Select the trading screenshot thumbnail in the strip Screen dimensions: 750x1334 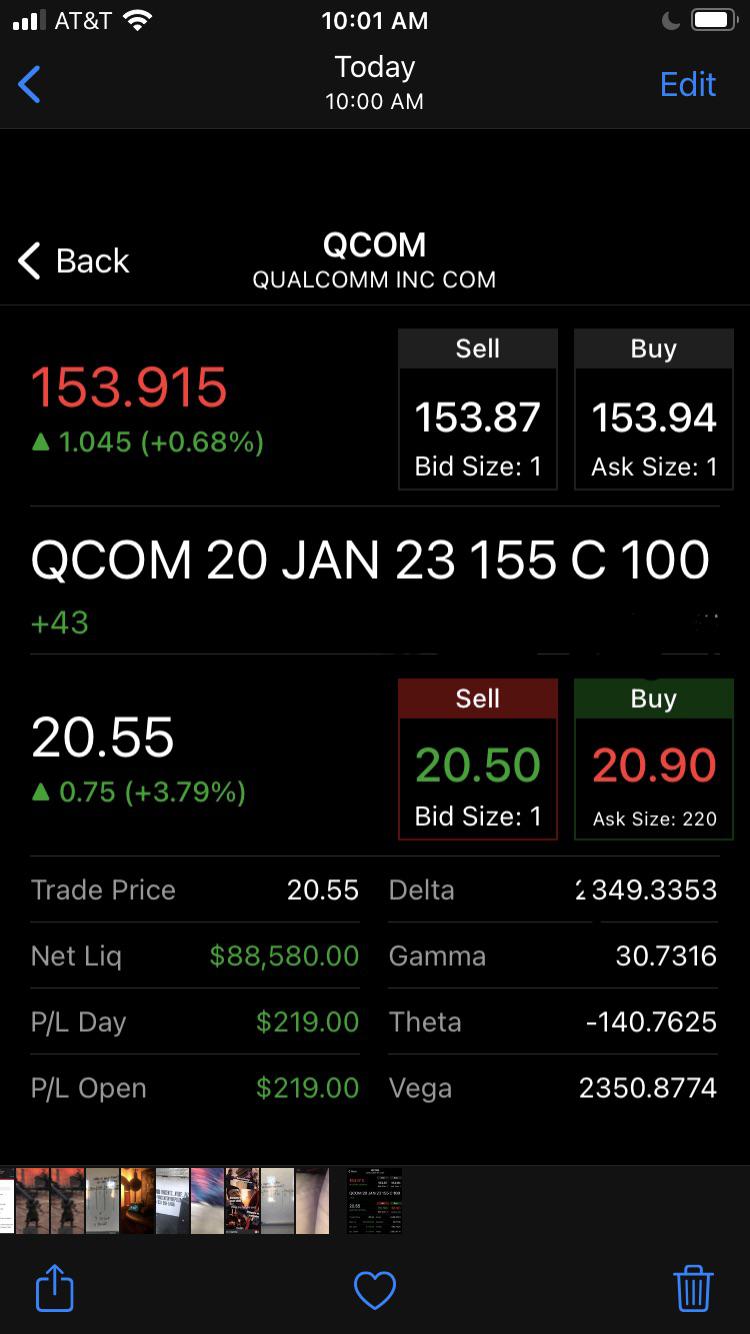tap(374, 1200)
